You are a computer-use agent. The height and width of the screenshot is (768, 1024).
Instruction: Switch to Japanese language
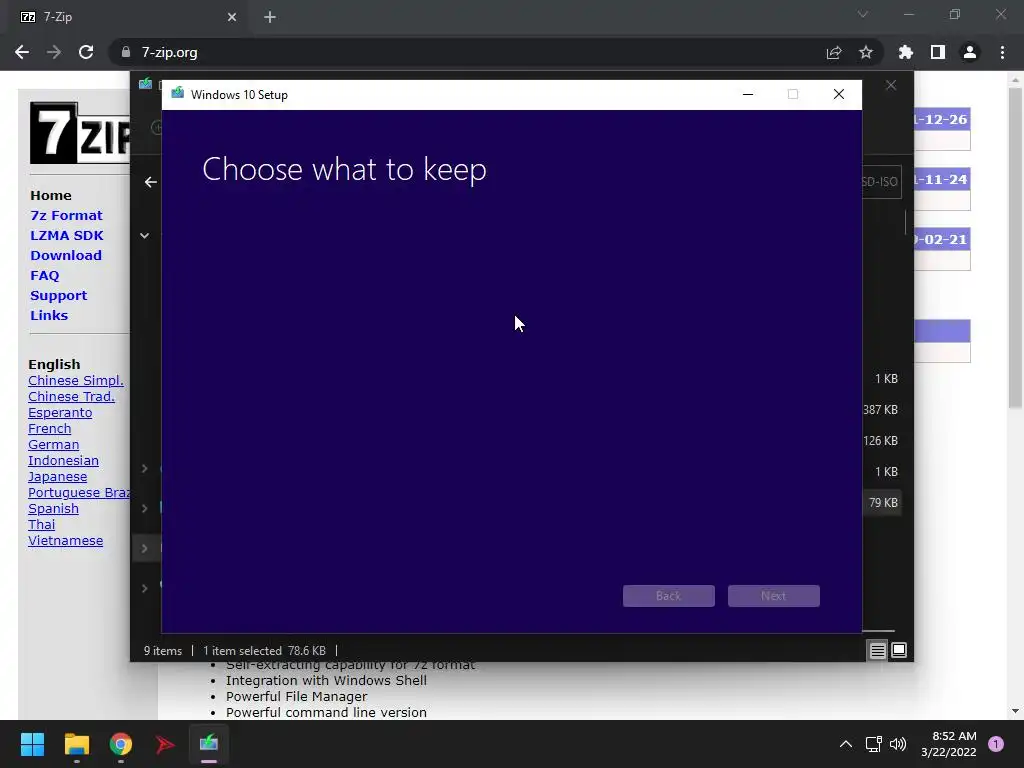click(x=57, y=477)
